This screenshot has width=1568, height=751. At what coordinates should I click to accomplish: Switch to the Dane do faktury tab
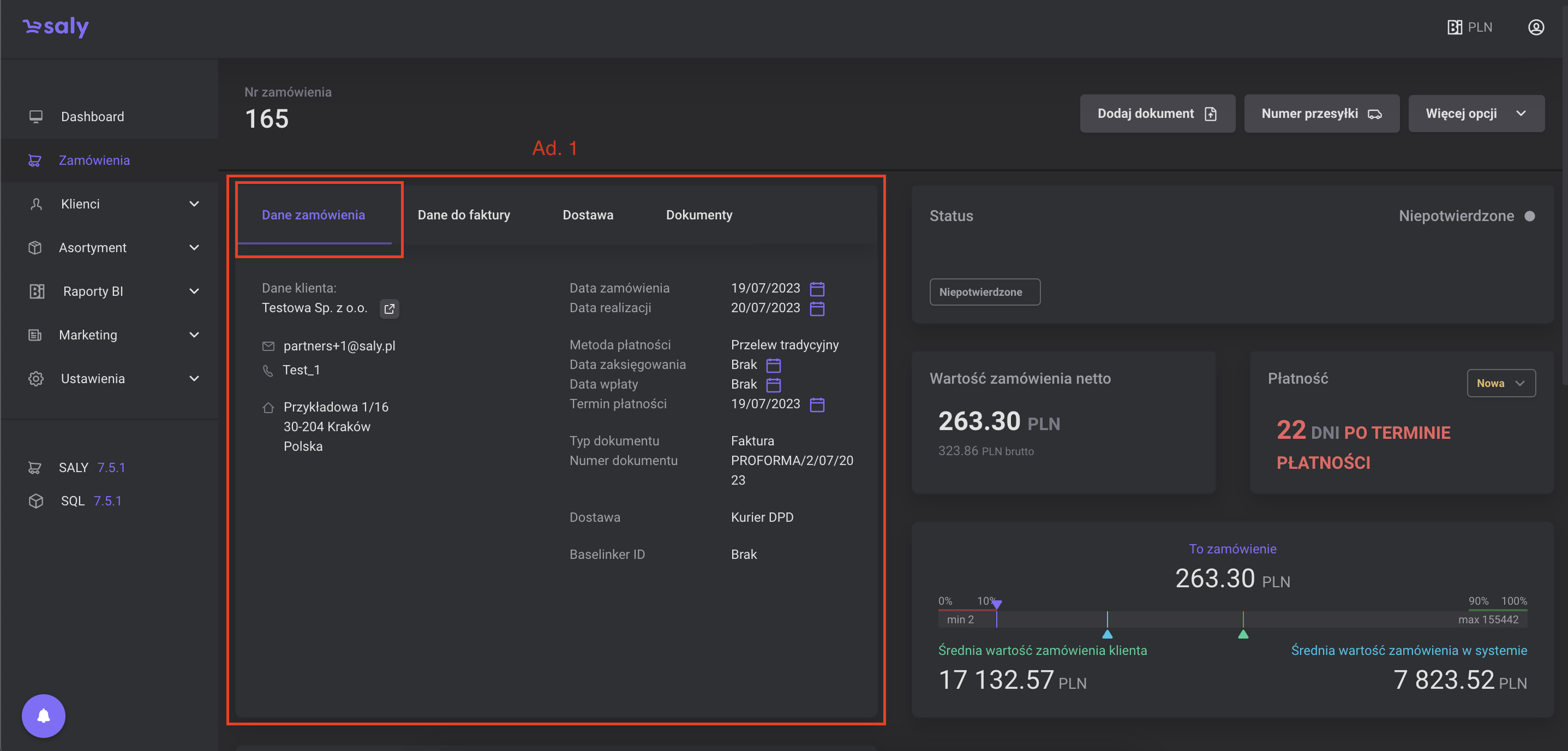point(463,215)
